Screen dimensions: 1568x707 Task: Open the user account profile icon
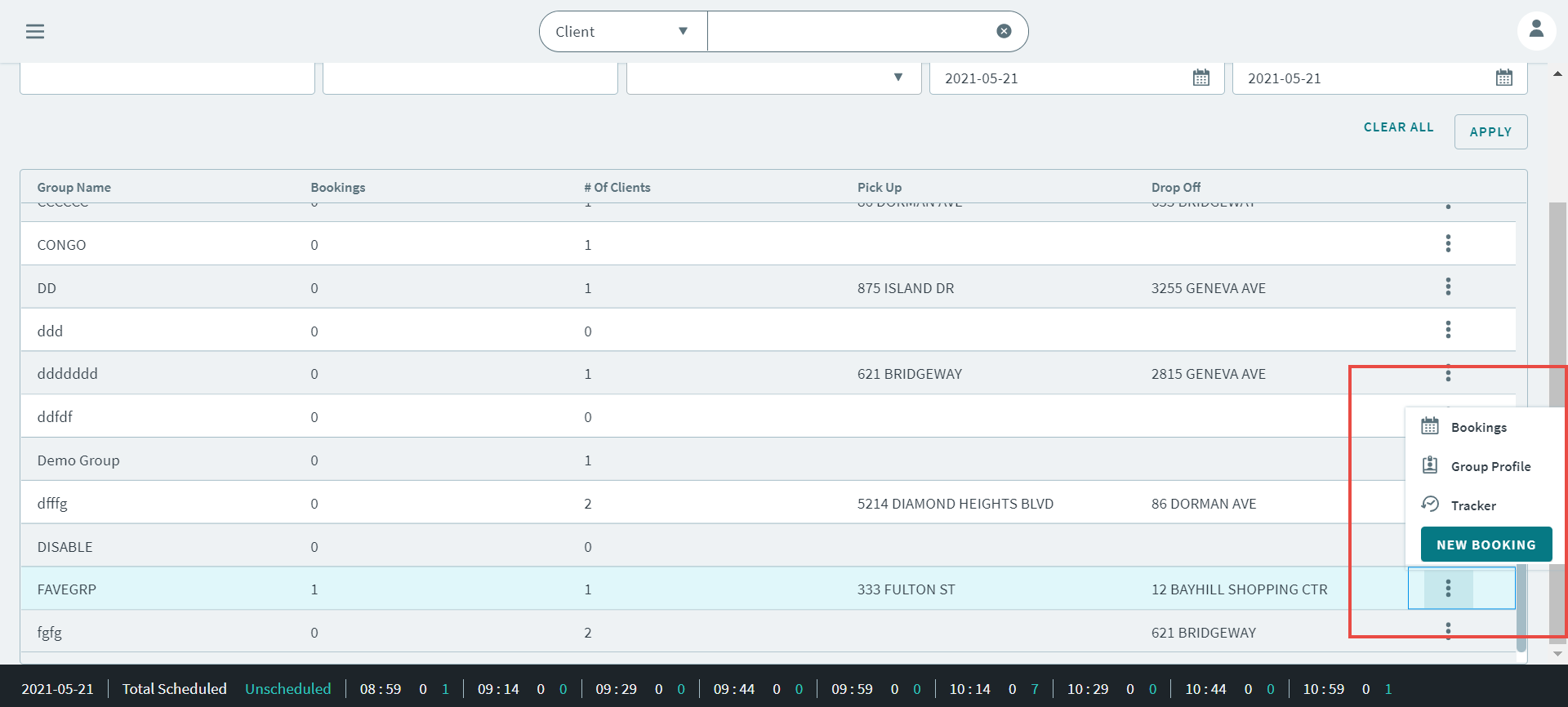click(1536, 30)
